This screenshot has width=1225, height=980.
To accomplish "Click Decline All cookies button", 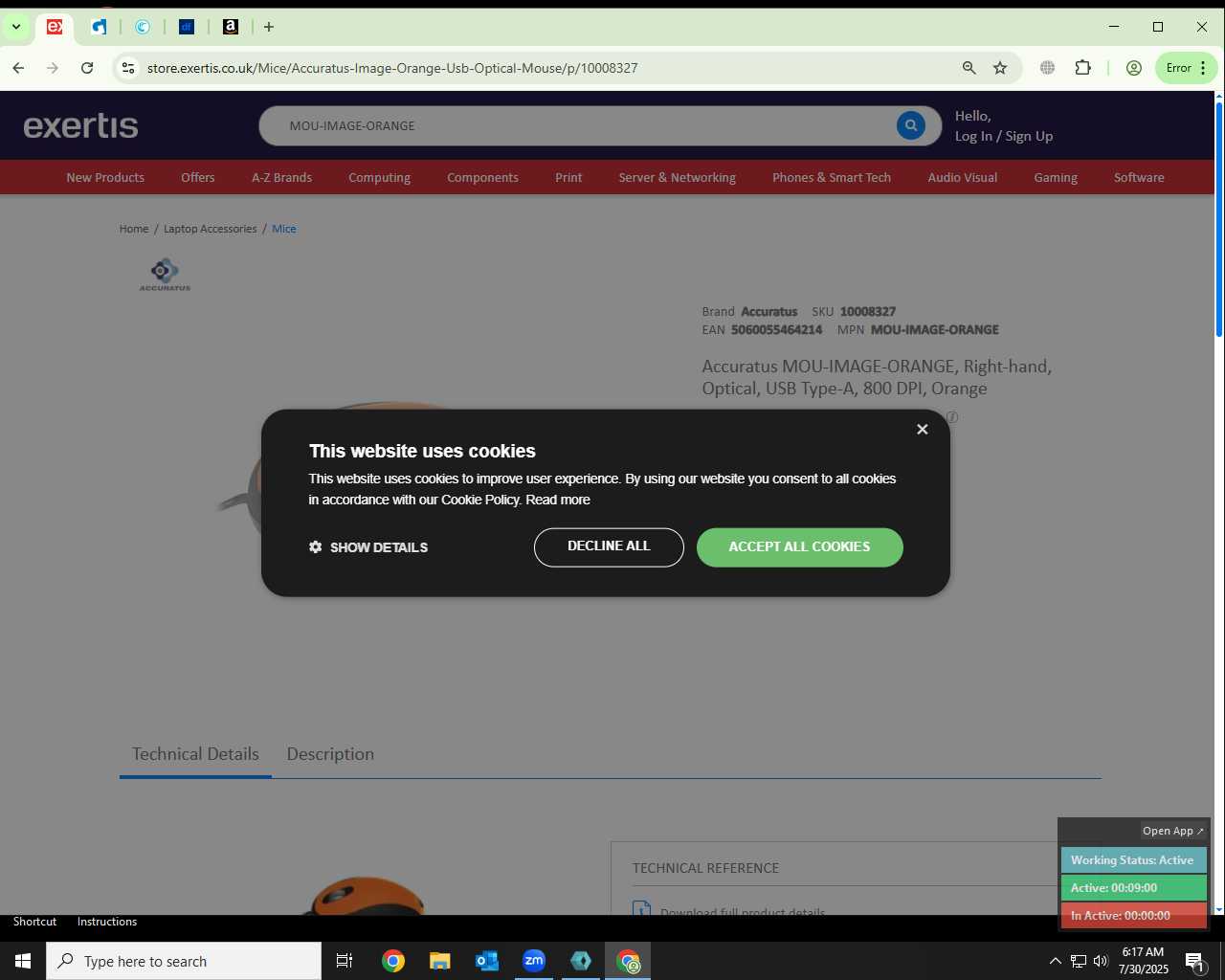I will pos(609,546).
